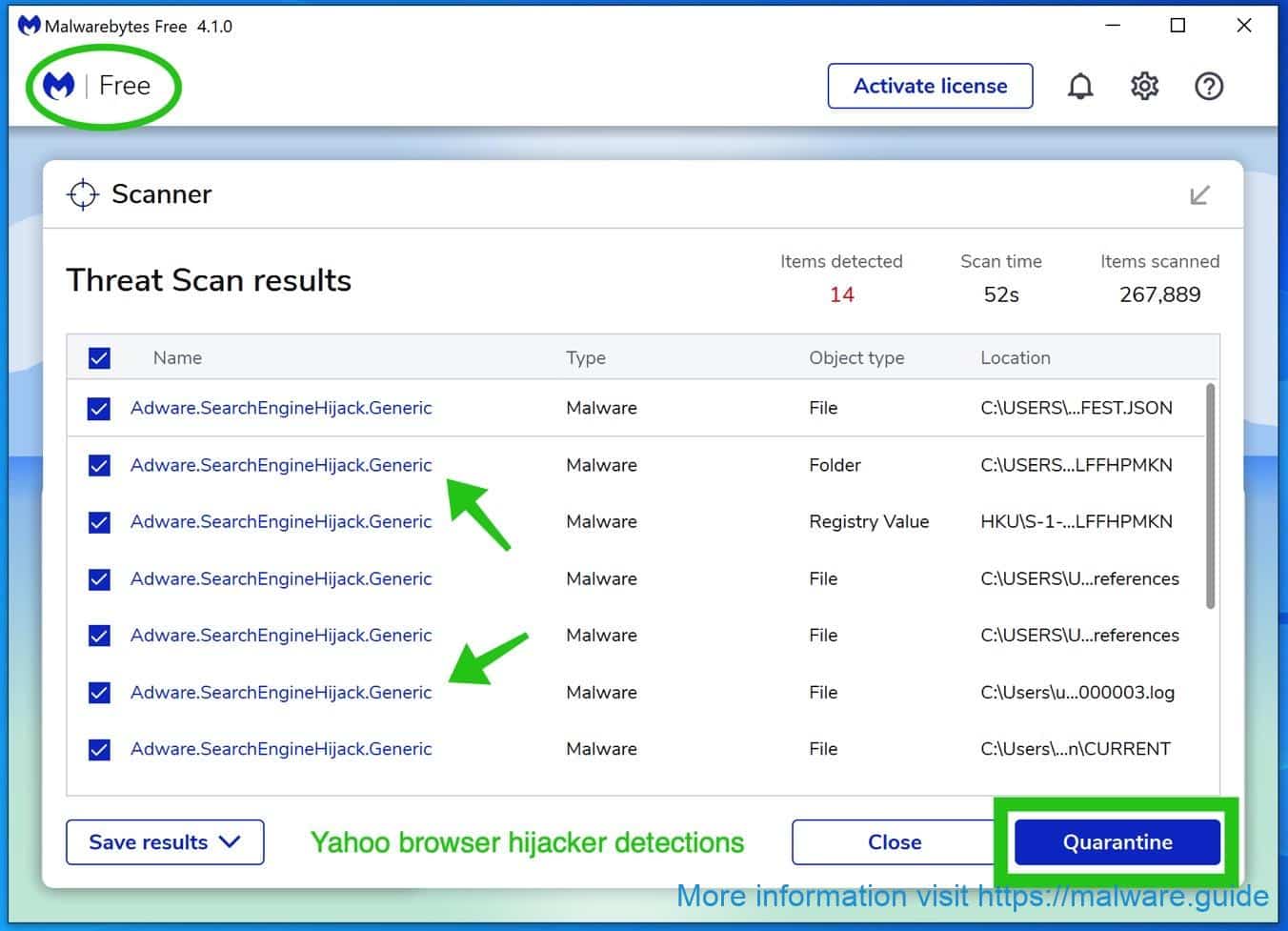
Task: Click Malwarebytes title bar logo icon
Action: [29, 26]
